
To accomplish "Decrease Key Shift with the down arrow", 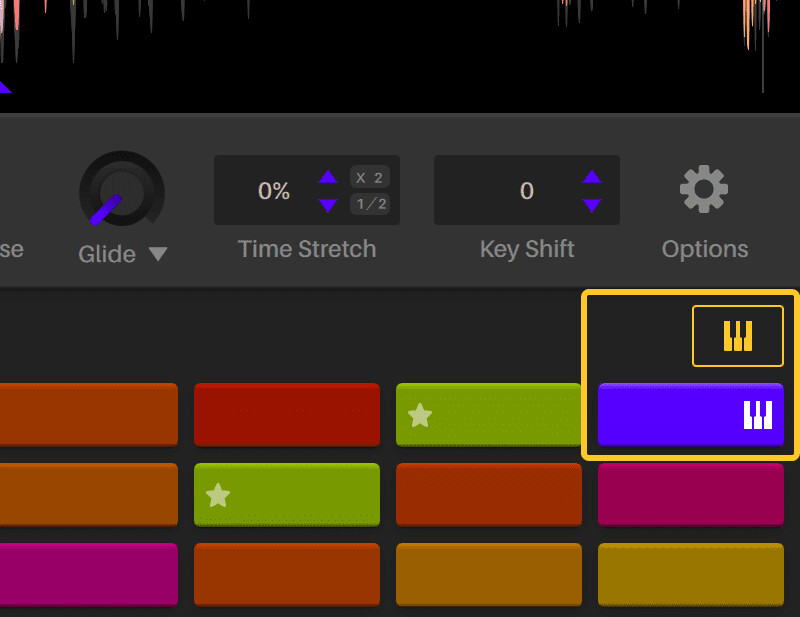I will pos(592,204).
